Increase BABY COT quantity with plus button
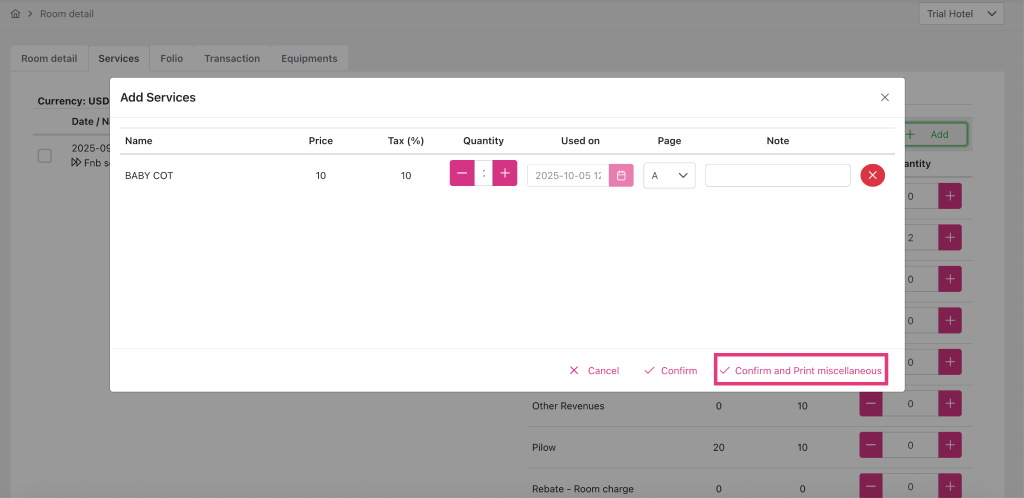The image size is (1024, 498). tap(505, 174)
